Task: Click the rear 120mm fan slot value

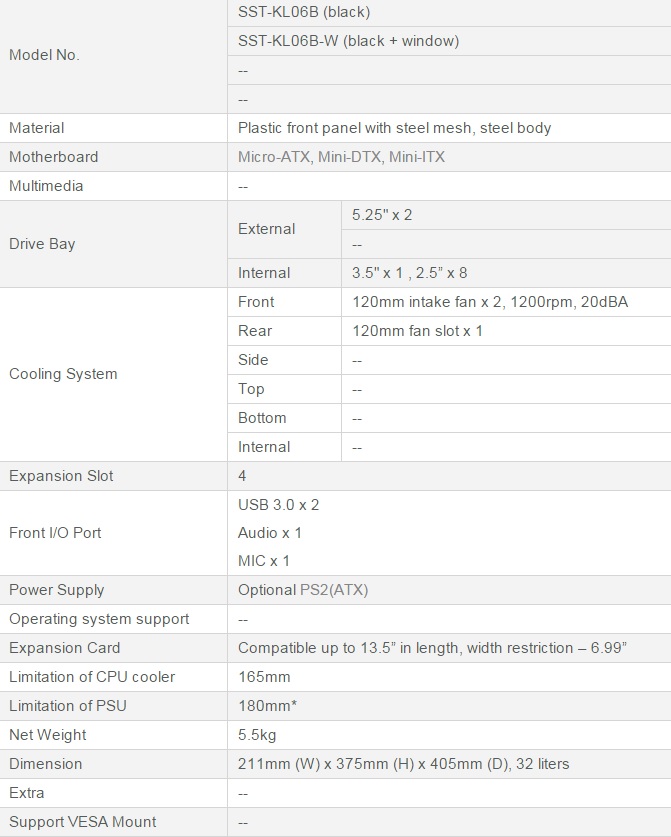Action: [417, 331]
